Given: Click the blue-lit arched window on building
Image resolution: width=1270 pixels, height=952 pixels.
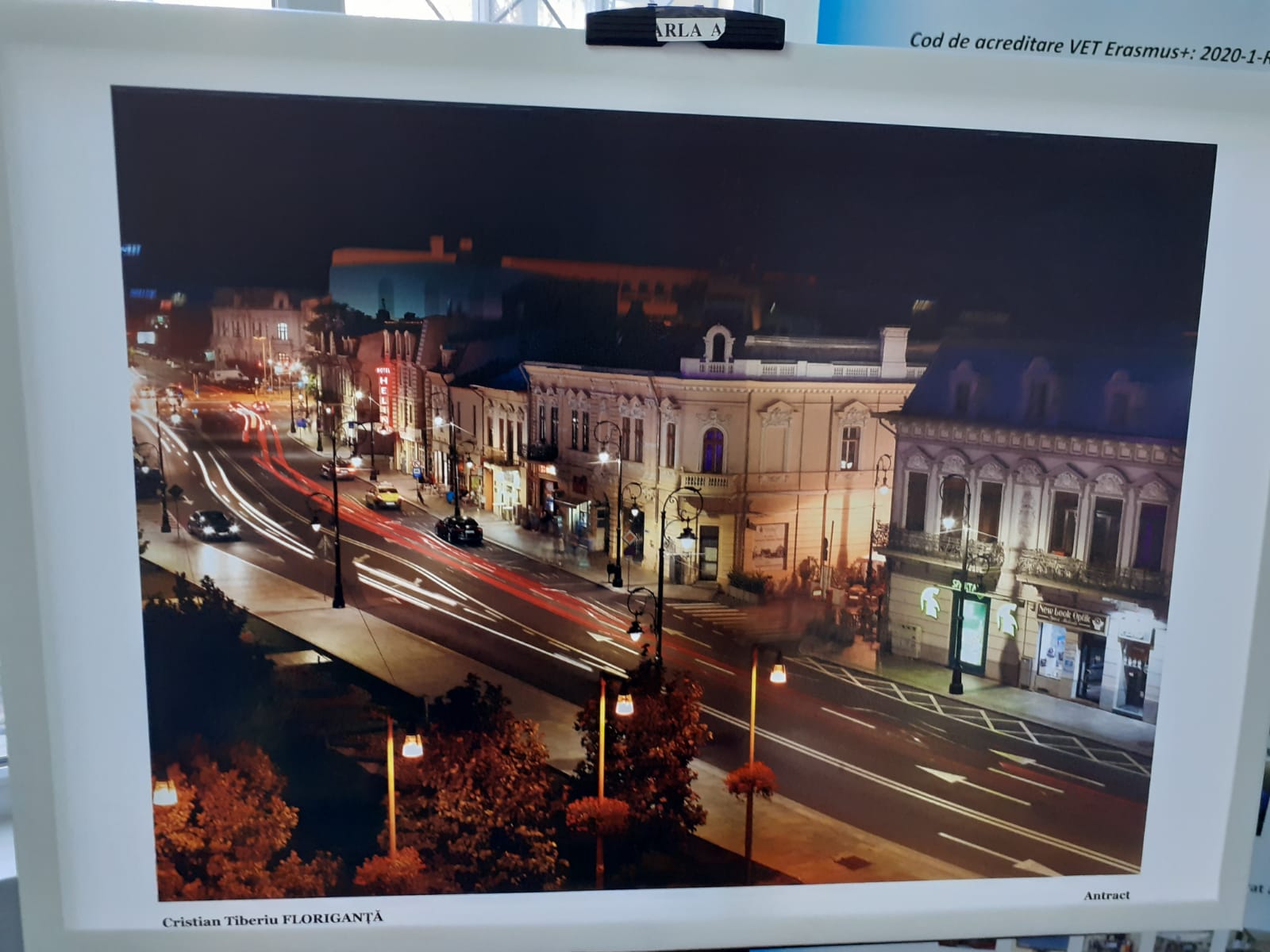Looking at the screenshot, I should 713,450.
